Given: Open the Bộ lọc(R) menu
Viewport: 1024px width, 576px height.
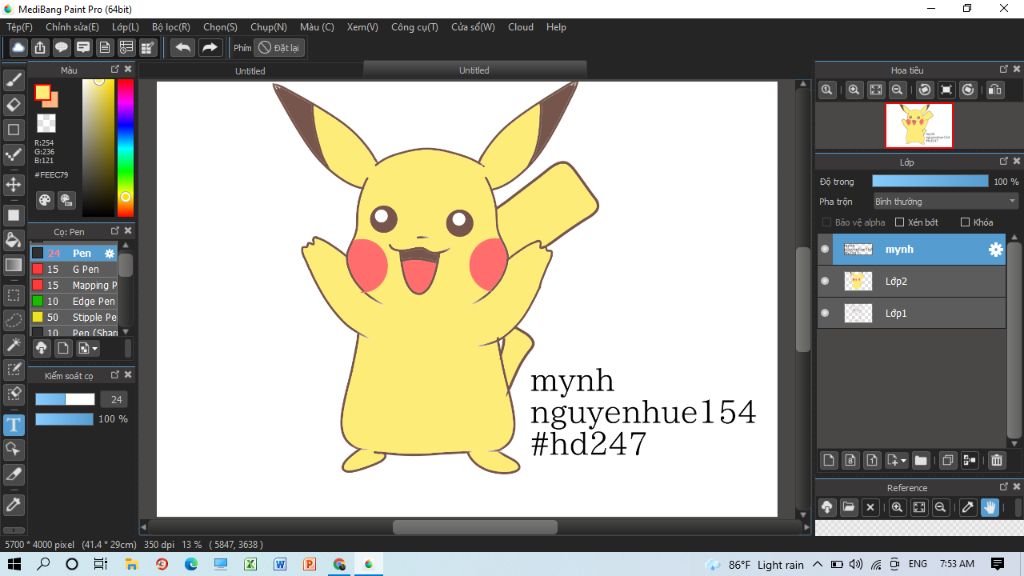Looking at the screenshot, I should [x=171, y=27].
